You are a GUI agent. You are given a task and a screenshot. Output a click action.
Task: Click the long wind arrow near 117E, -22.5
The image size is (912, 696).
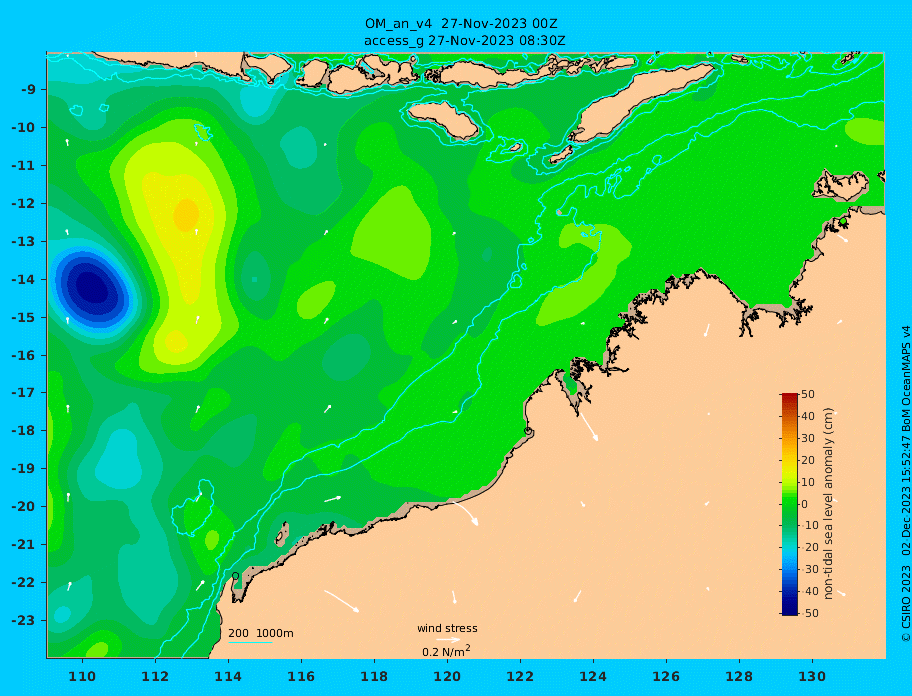click(341, 601)
